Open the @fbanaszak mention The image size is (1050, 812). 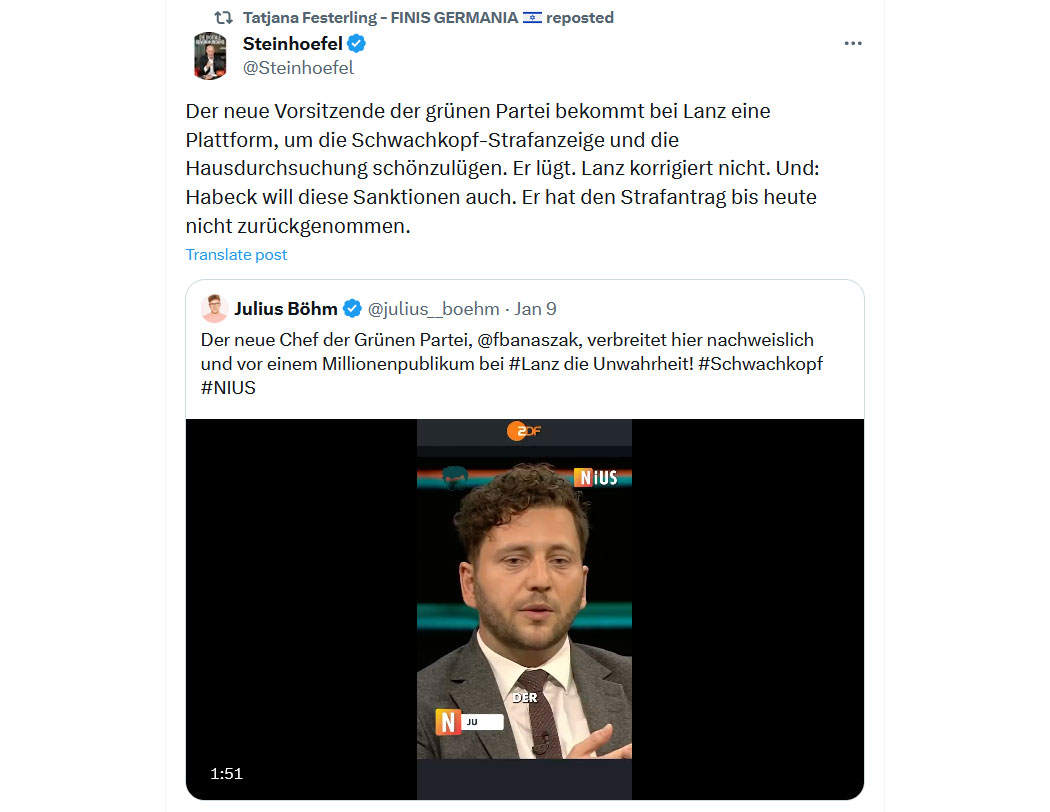(x=529, y=340)
